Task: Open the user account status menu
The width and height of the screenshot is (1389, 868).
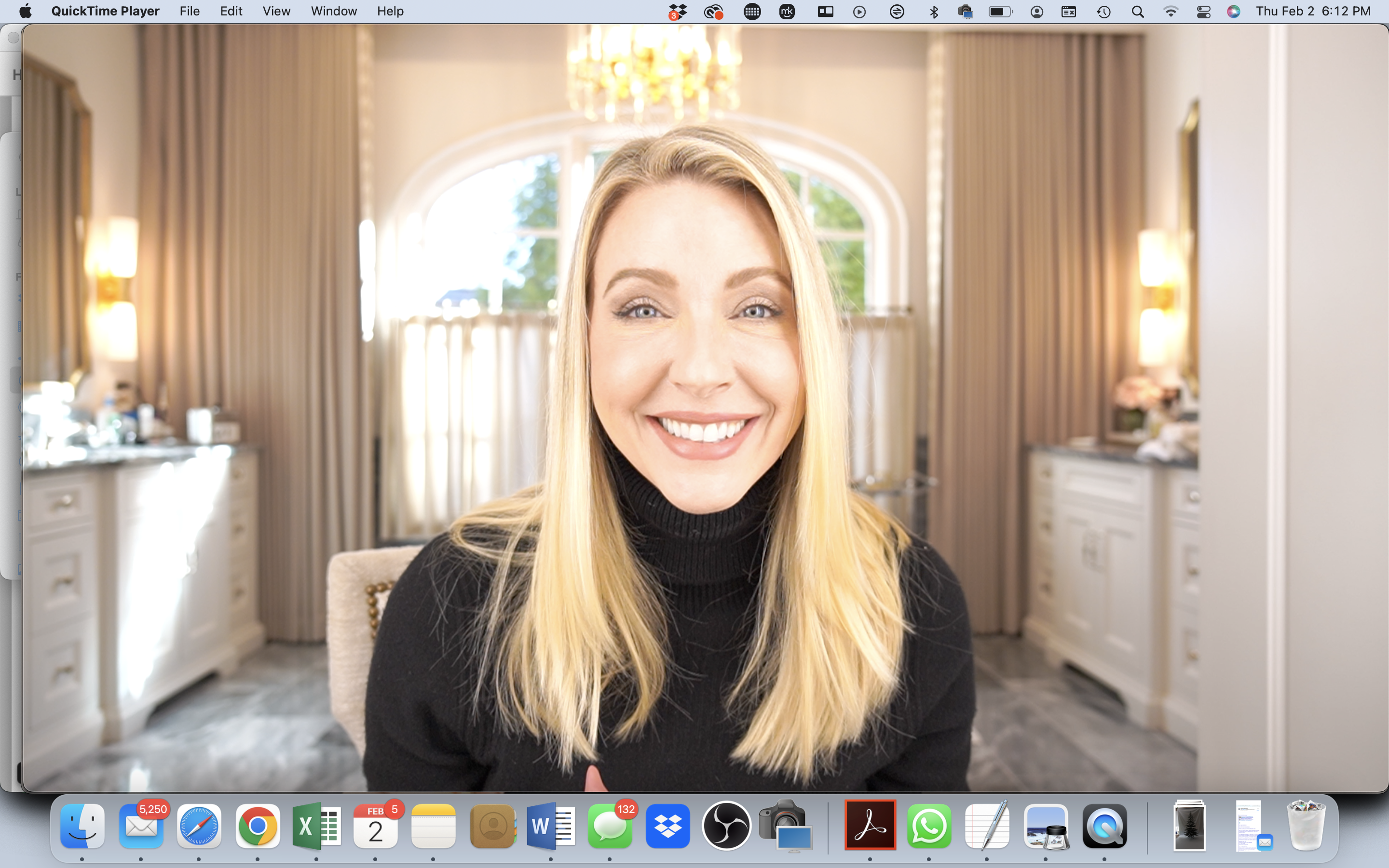Action: [x=1036, y=12]
